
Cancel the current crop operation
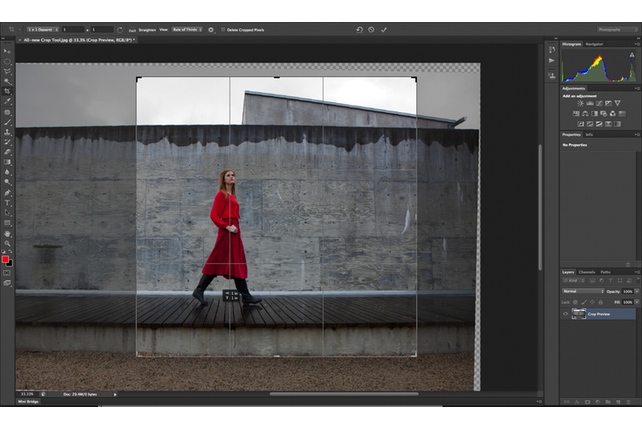tap(371, 29)
